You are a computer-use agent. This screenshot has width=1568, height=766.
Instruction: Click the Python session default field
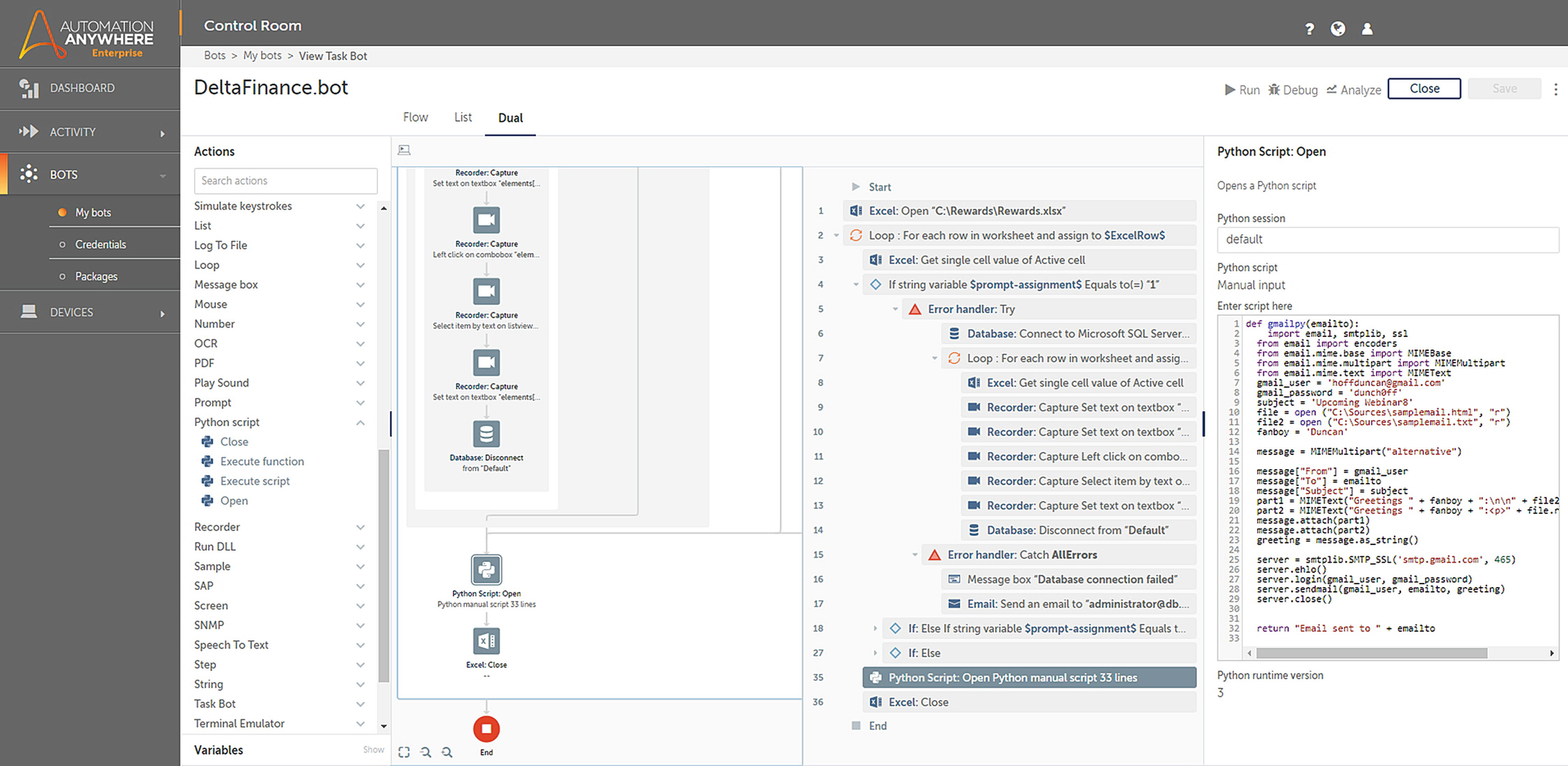pyautogui.click(x=1388, y=239)
